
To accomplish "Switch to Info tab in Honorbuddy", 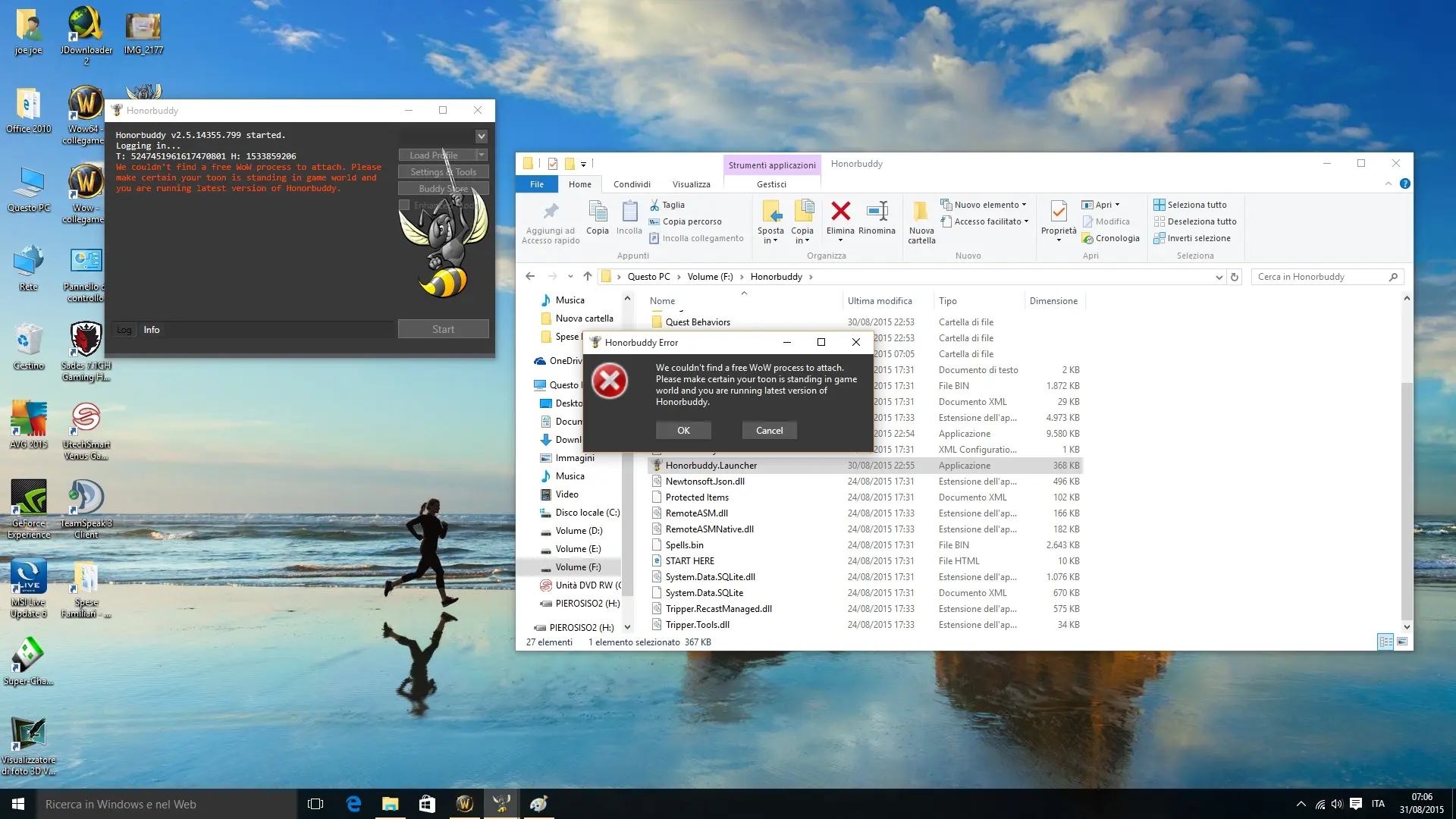I will [152, 330].
